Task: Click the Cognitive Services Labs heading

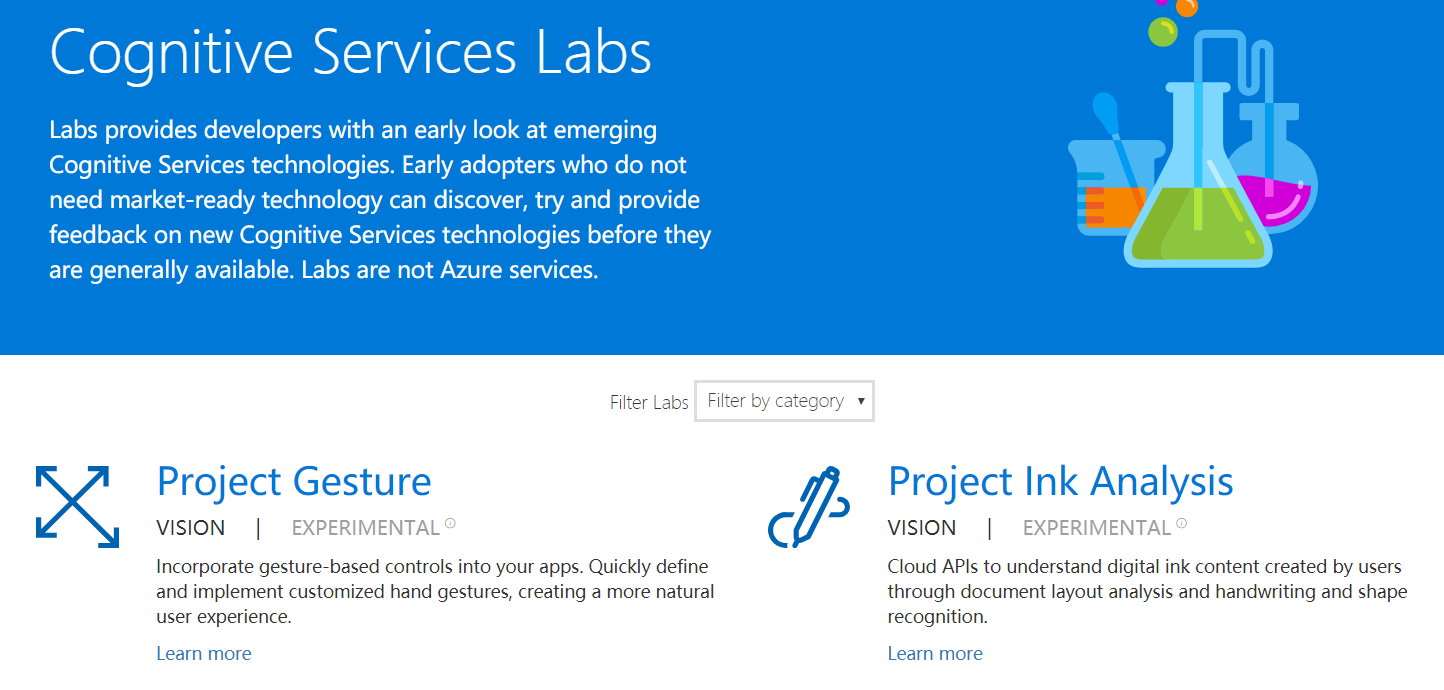Action: [350, 52]
